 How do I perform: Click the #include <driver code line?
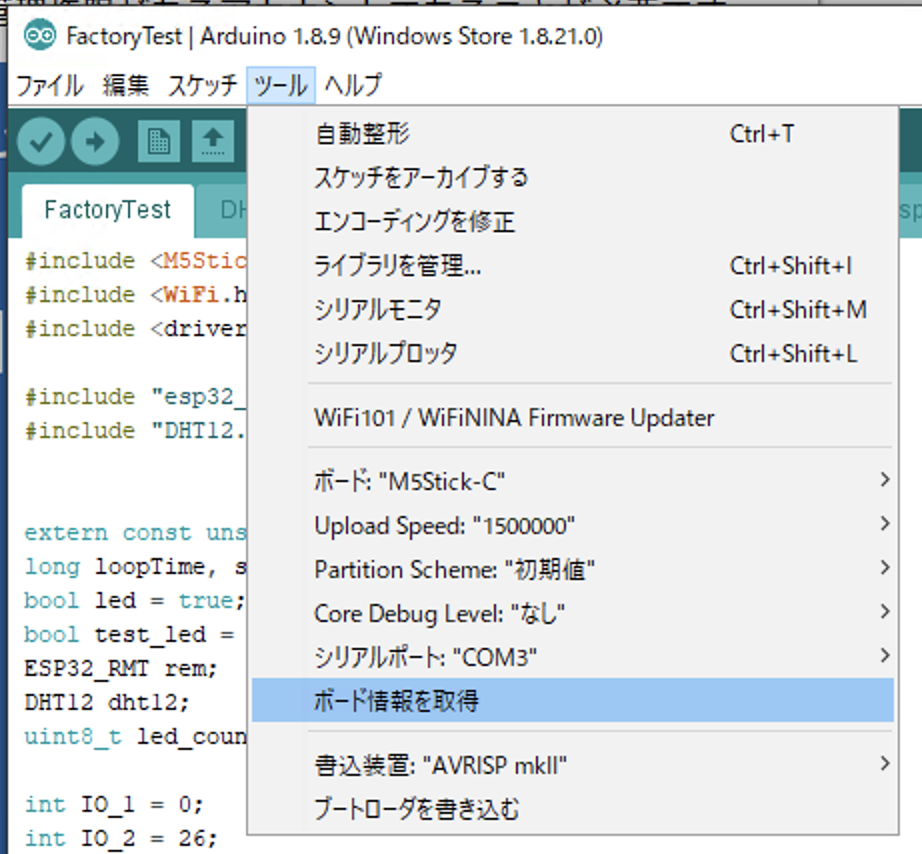(x=135, y=329)
